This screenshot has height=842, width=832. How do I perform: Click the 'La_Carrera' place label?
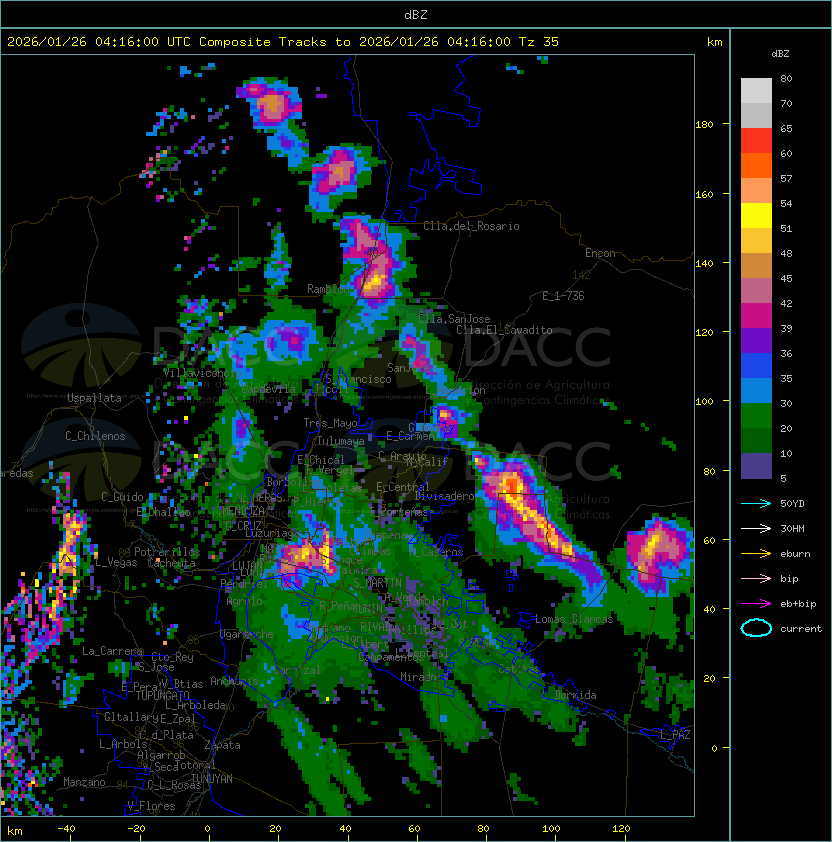pos(111,651)
